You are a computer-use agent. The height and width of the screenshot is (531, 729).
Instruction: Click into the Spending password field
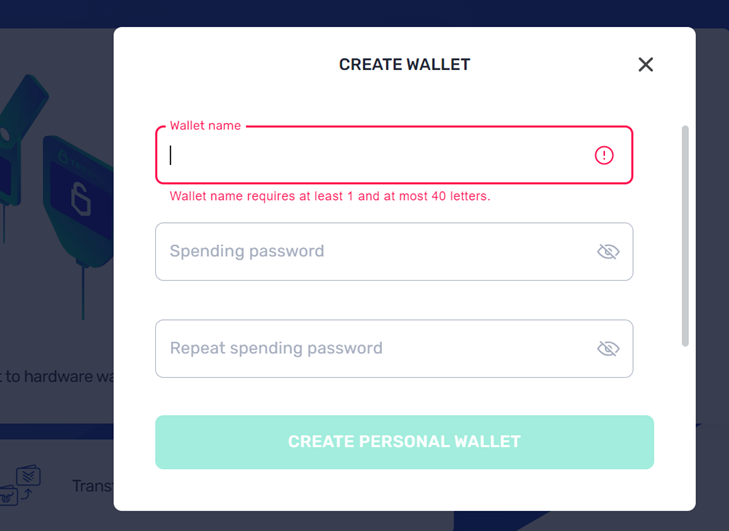[x=394, y=252]
